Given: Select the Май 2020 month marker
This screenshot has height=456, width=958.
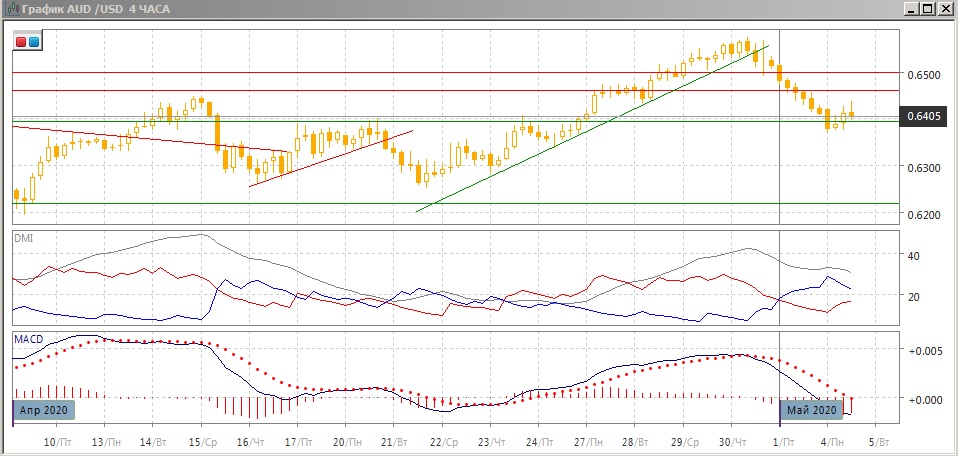Looking at the screenshot, I should 811,410.
